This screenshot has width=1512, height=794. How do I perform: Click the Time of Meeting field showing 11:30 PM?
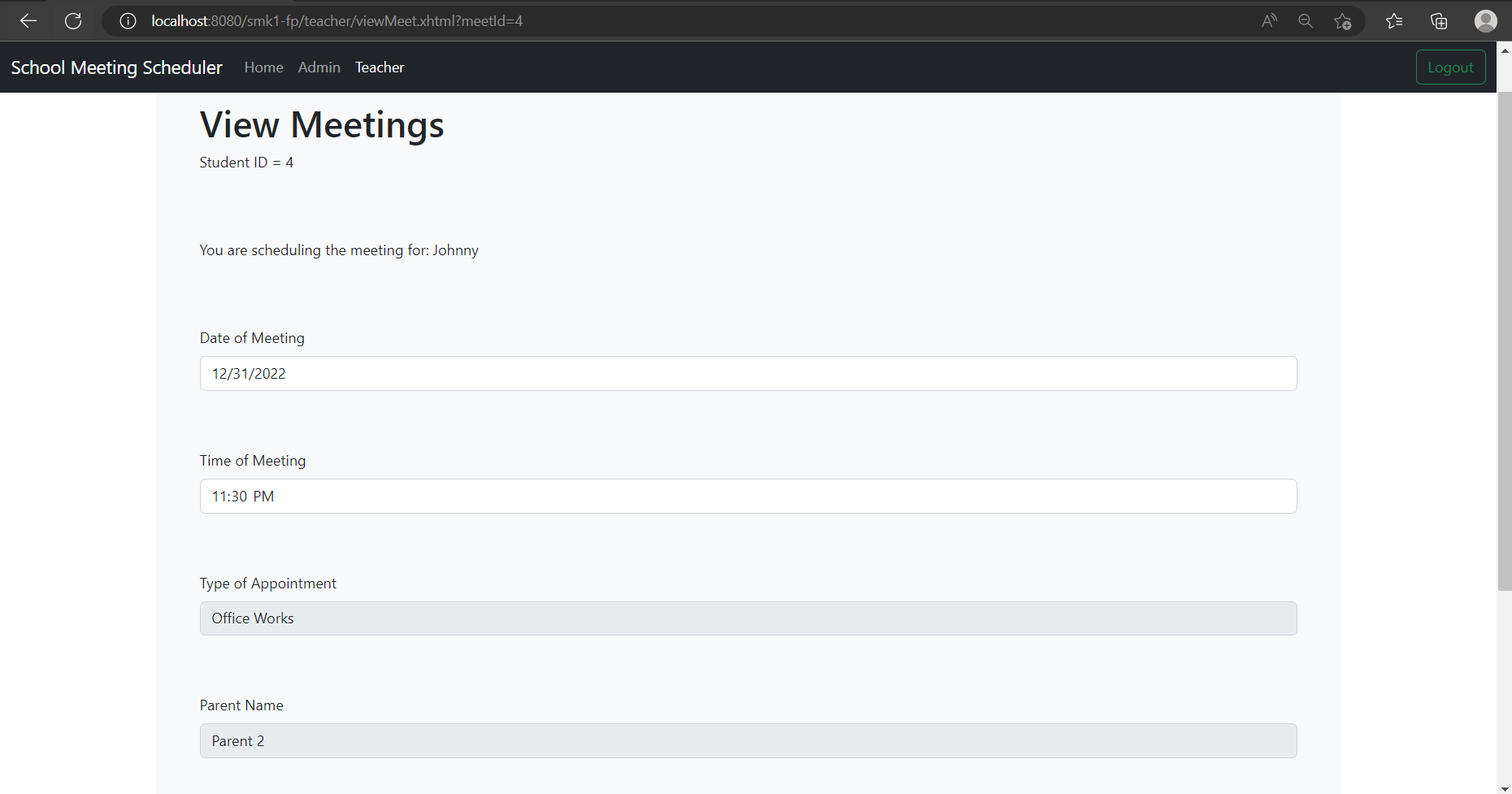click(747, 496)
